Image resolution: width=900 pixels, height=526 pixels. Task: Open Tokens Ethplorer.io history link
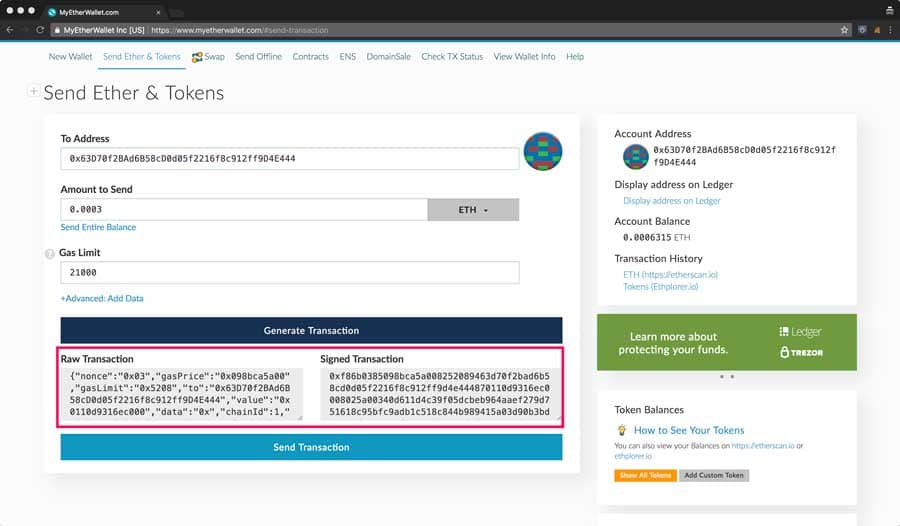click(x=661, y=287)
